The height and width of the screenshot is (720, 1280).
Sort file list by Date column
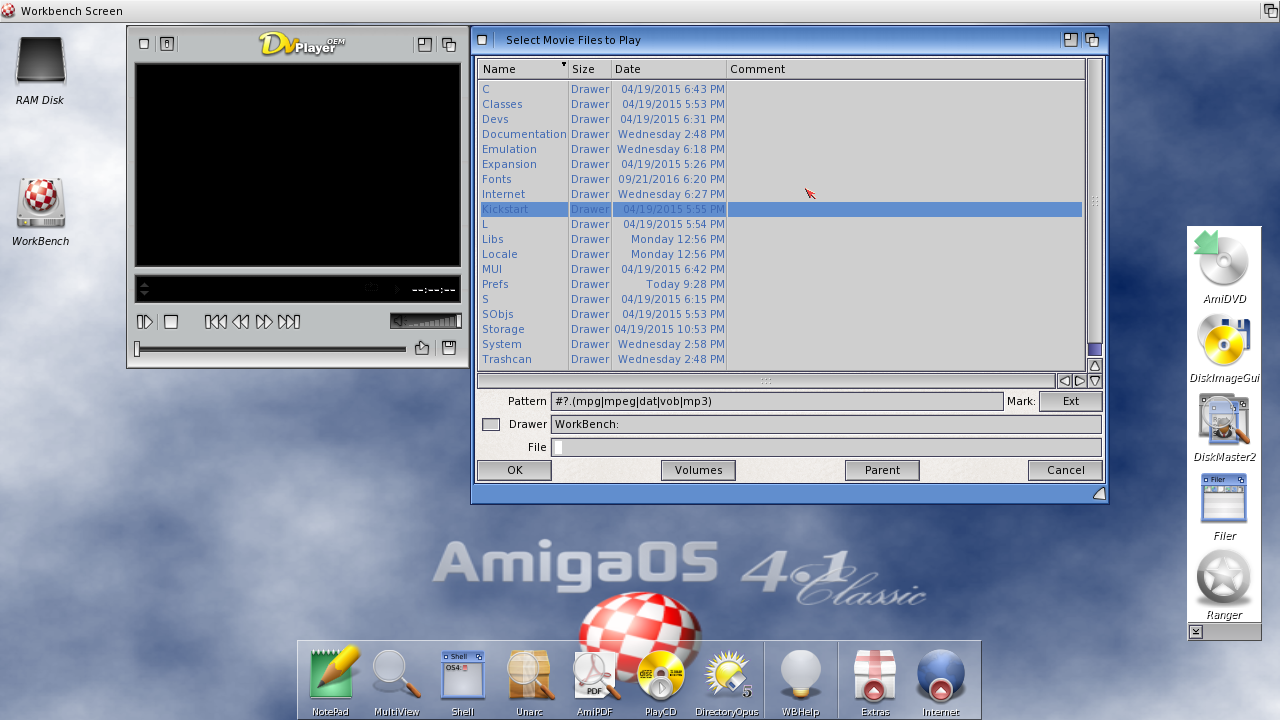click(x=669, y=69)
